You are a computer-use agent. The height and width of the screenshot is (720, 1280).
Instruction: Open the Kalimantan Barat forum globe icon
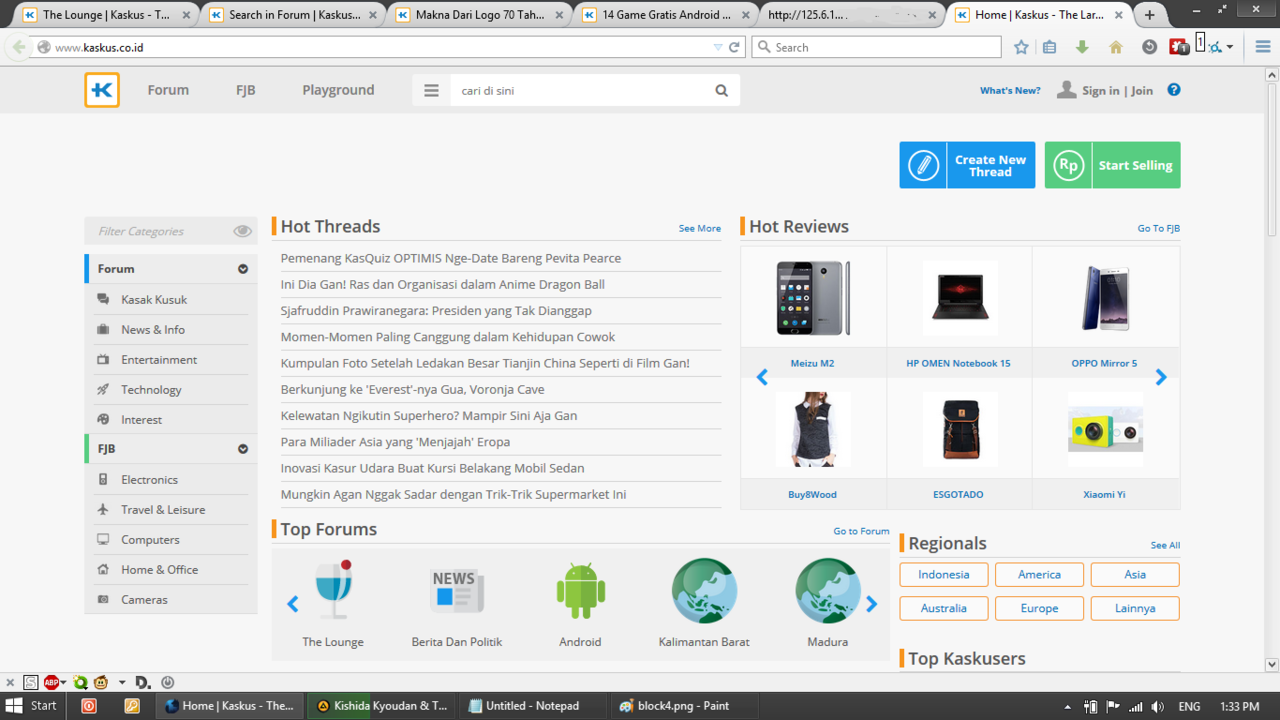(x=704, y=590)
